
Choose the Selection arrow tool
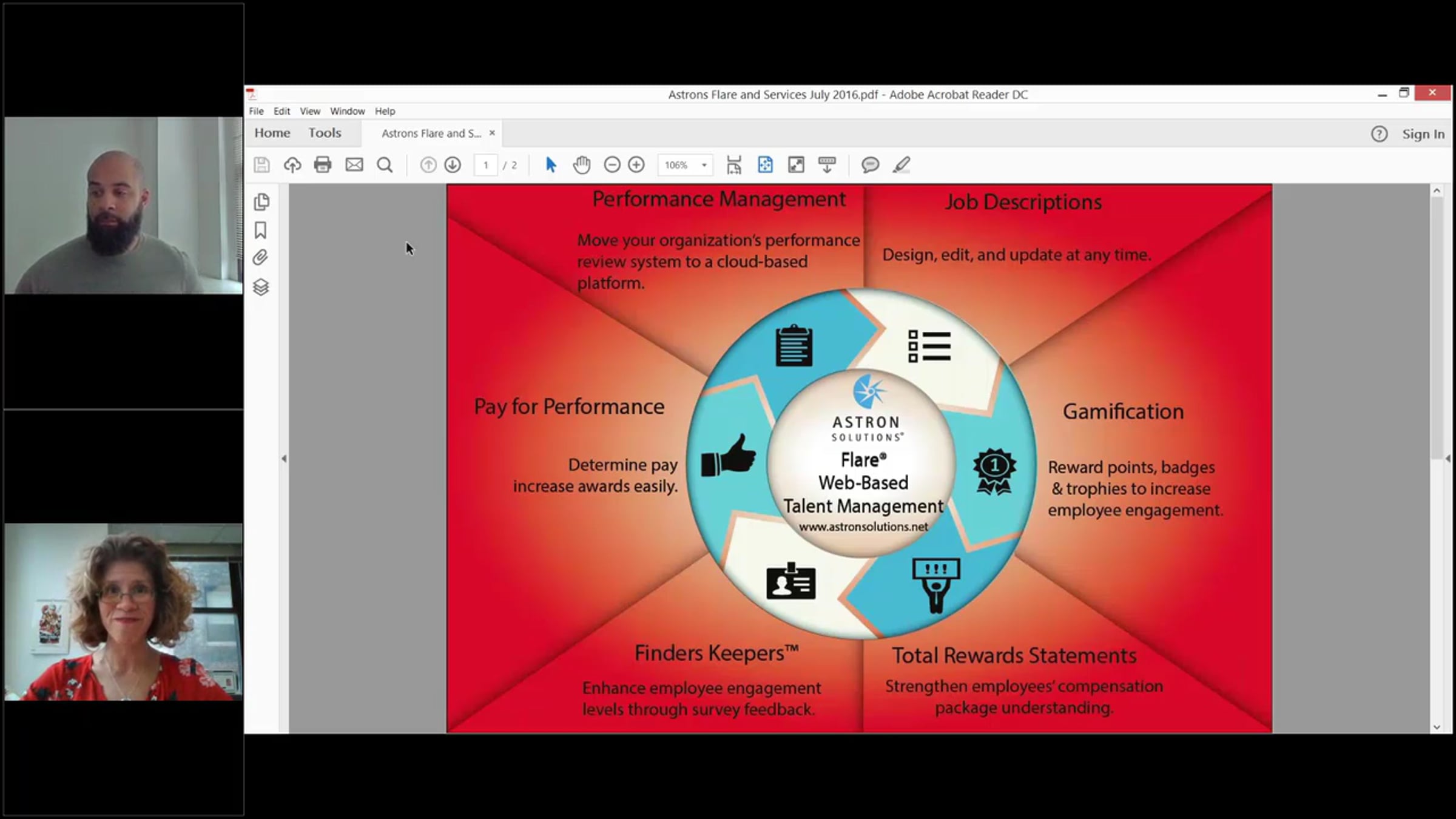tap(551, 165)
